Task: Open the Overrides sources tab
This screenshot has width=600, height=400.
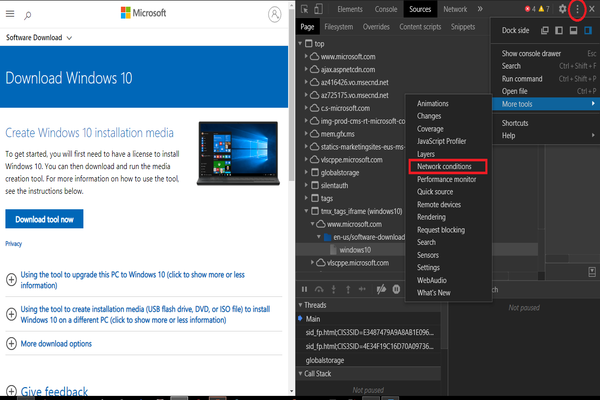Action: click(x=376, y=27)
